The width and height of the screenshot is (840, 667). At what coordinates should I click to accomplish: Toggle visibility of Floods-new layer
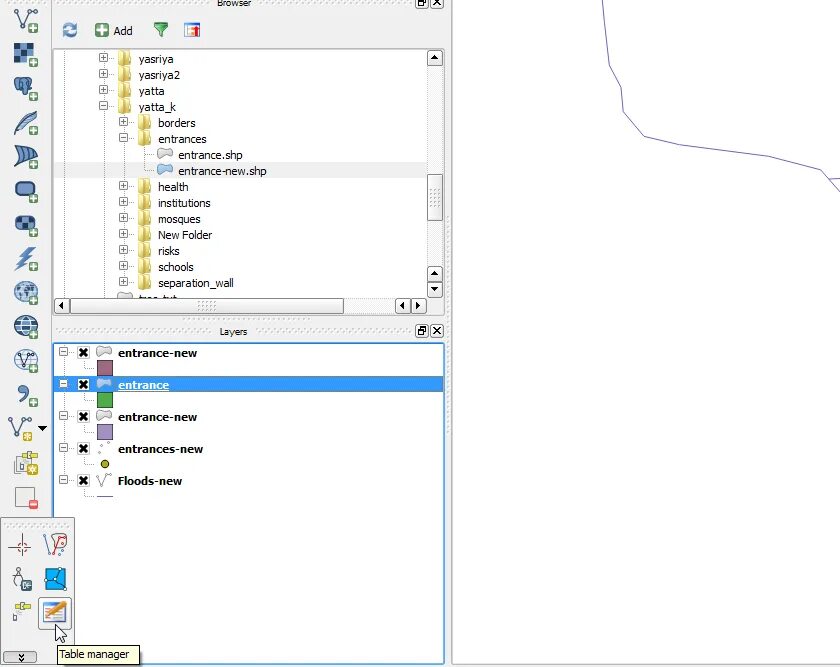(x=83, y=480)
